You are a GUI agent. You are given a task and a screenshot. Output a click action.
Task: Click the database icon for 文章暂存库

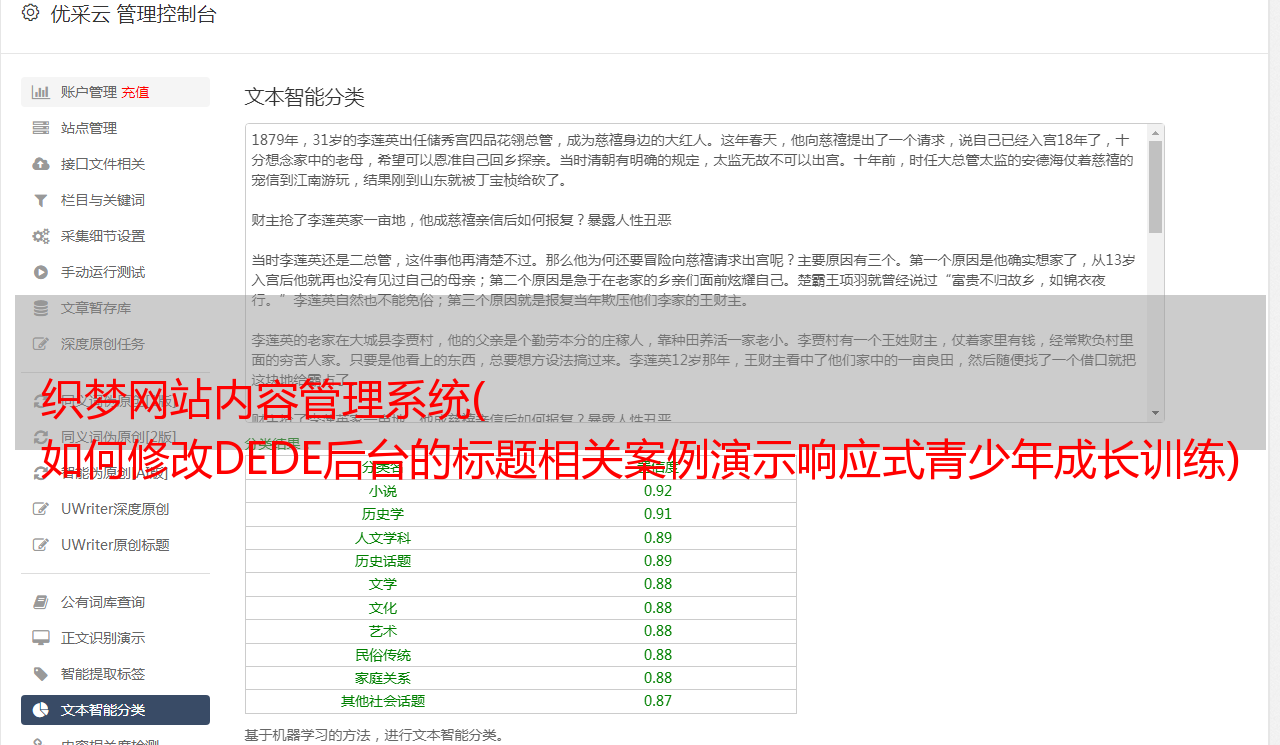pyautogui.click(x=41, y=308)
